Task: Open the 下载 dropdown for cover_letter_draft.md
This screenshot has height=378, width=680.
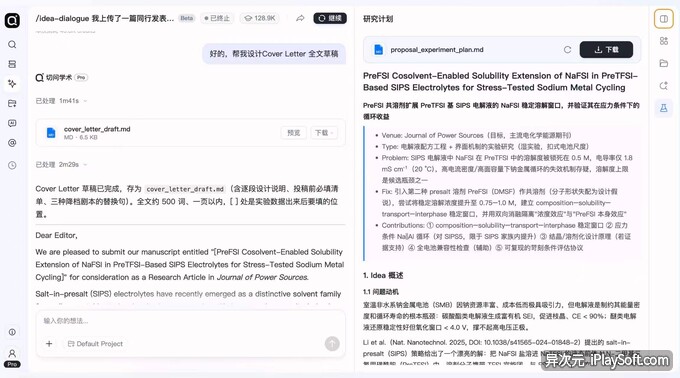Action: click(324, 133)
